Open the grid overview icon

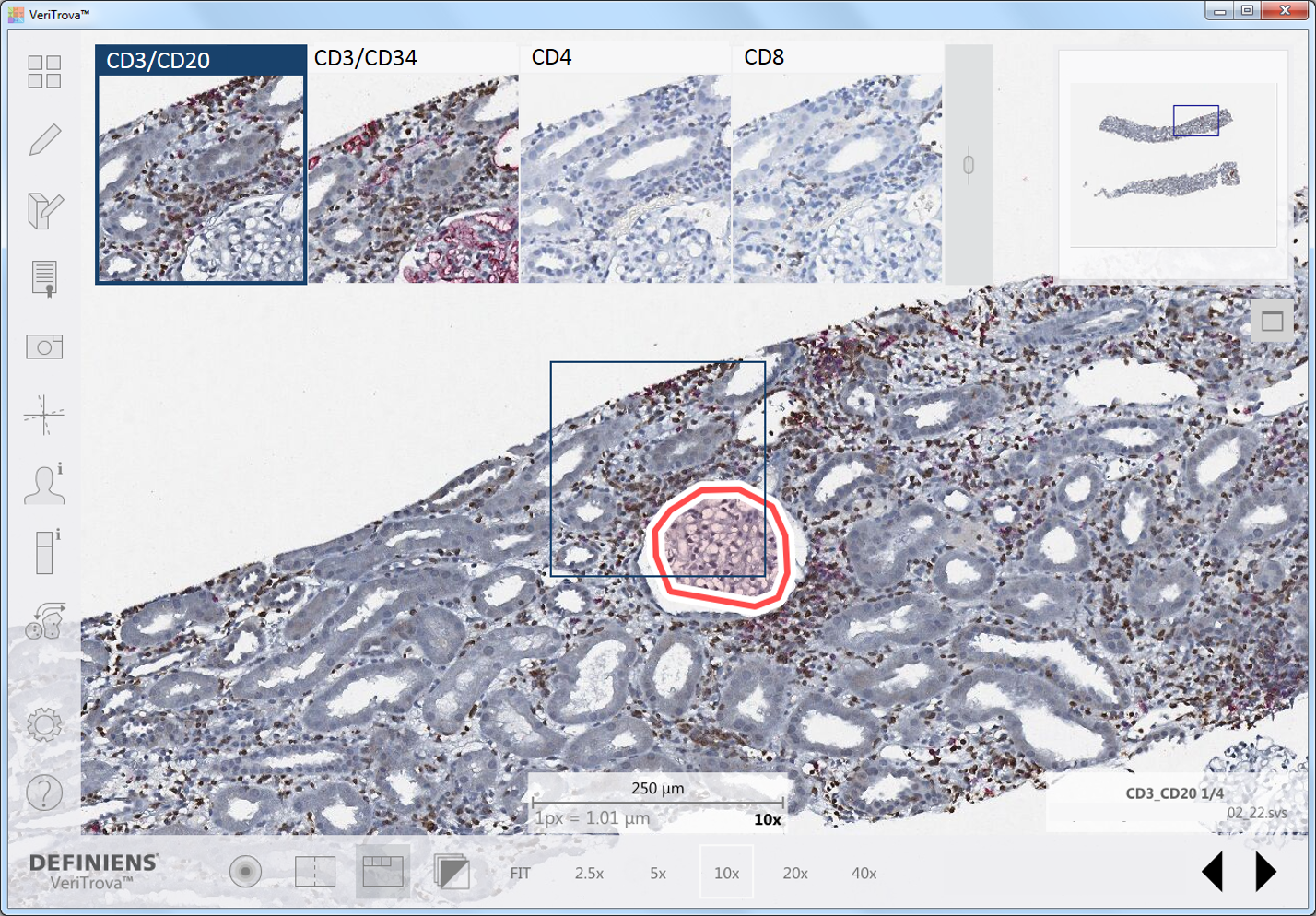[44, 72]
